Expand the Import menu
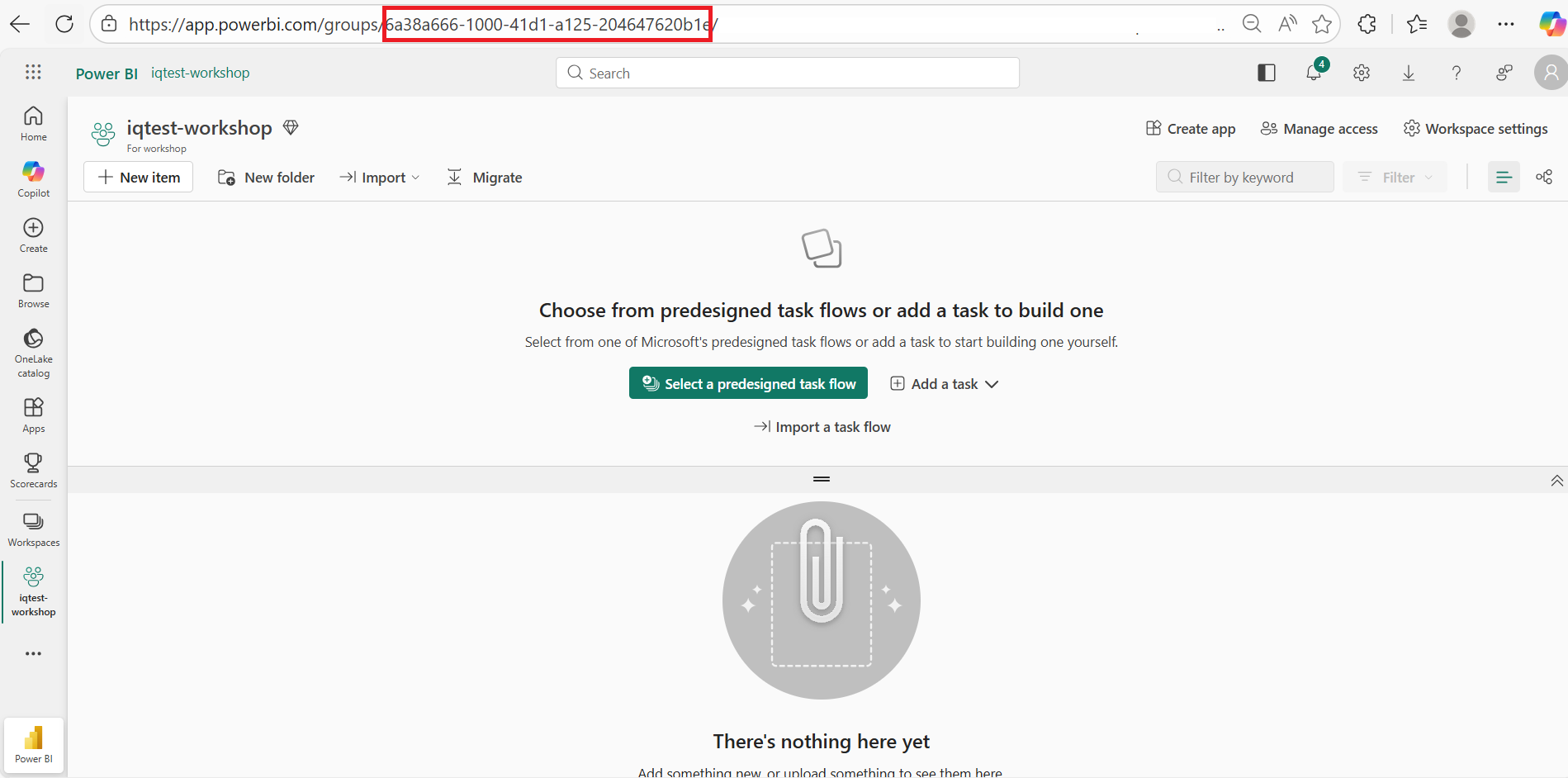1568x778 pixels. [379, 177]
